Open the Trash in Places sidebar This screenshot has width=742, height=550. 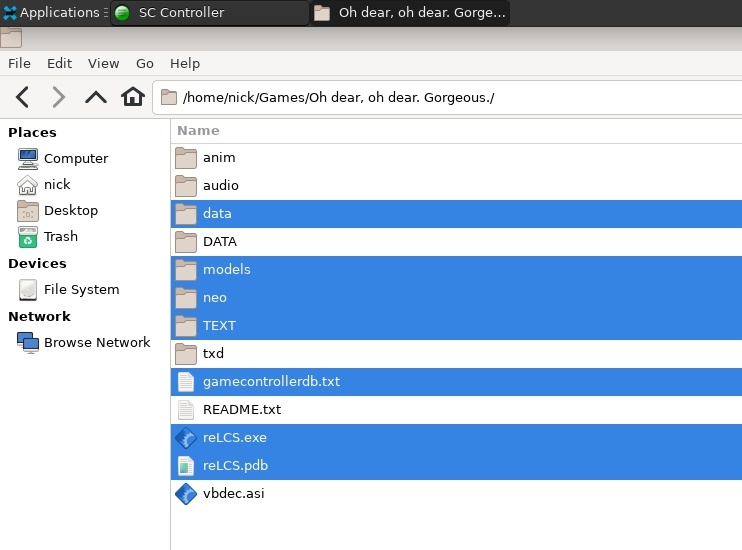coord(60,237)
